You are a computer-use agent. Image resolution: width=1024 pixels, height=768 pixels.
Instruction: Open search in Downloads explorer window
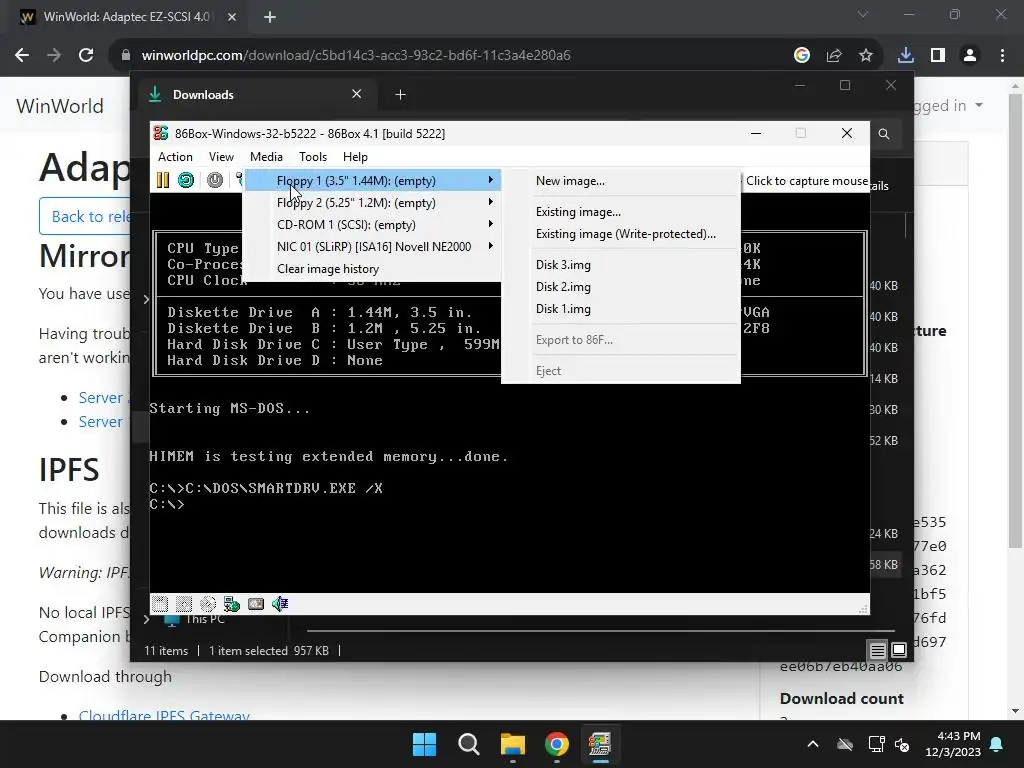pyautogui.click(x=884, y=134)
